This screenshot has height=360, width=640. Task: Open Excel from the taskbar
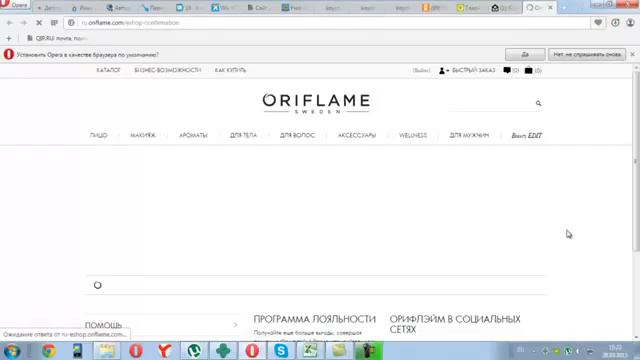click(310, 351)
